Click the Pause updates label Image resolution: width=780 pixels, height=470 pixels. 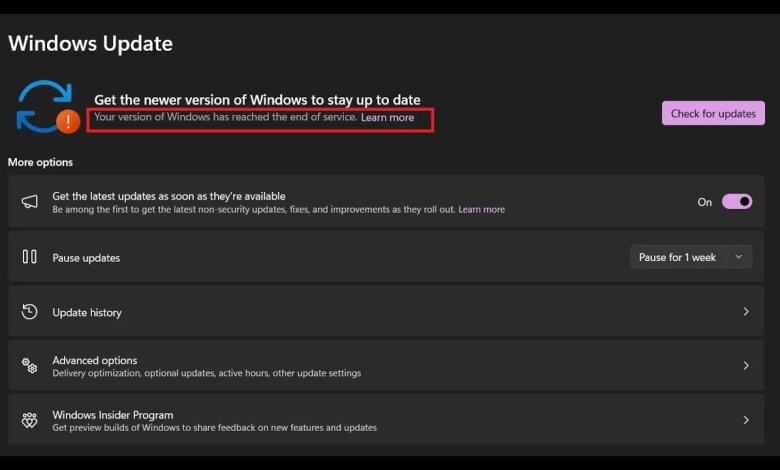click(x=86, y=258)
